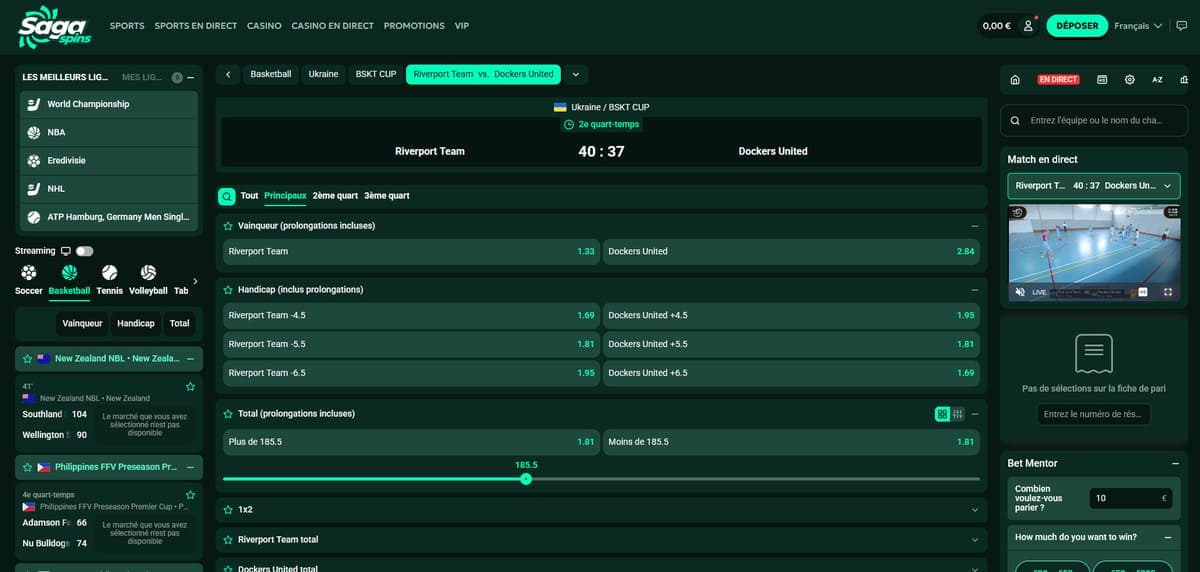Collapse the Philippines FFV Preseason league group

pos(190,467)
